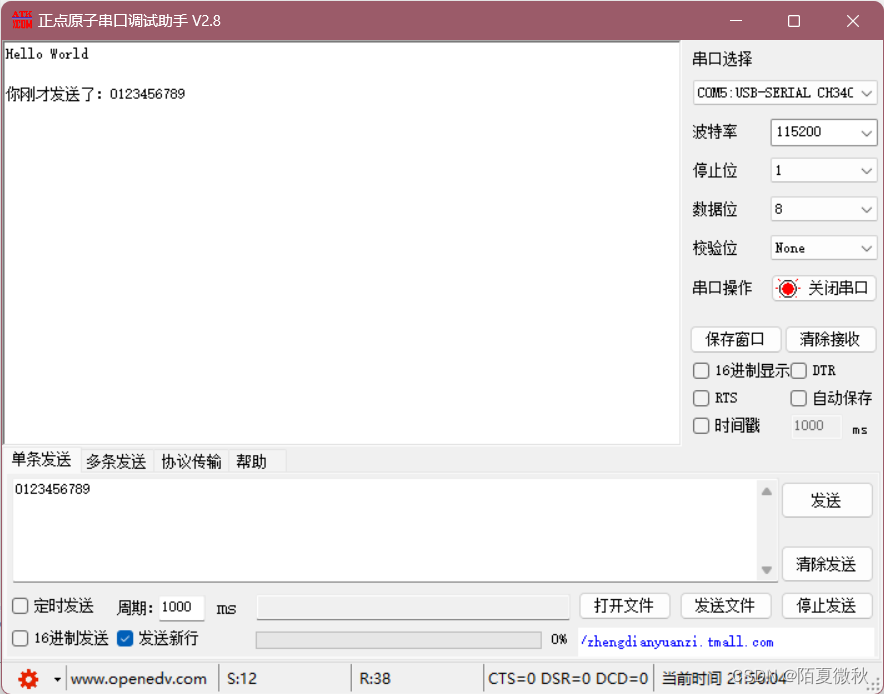Open the www.openedv.com link

(x=140, y=678)
